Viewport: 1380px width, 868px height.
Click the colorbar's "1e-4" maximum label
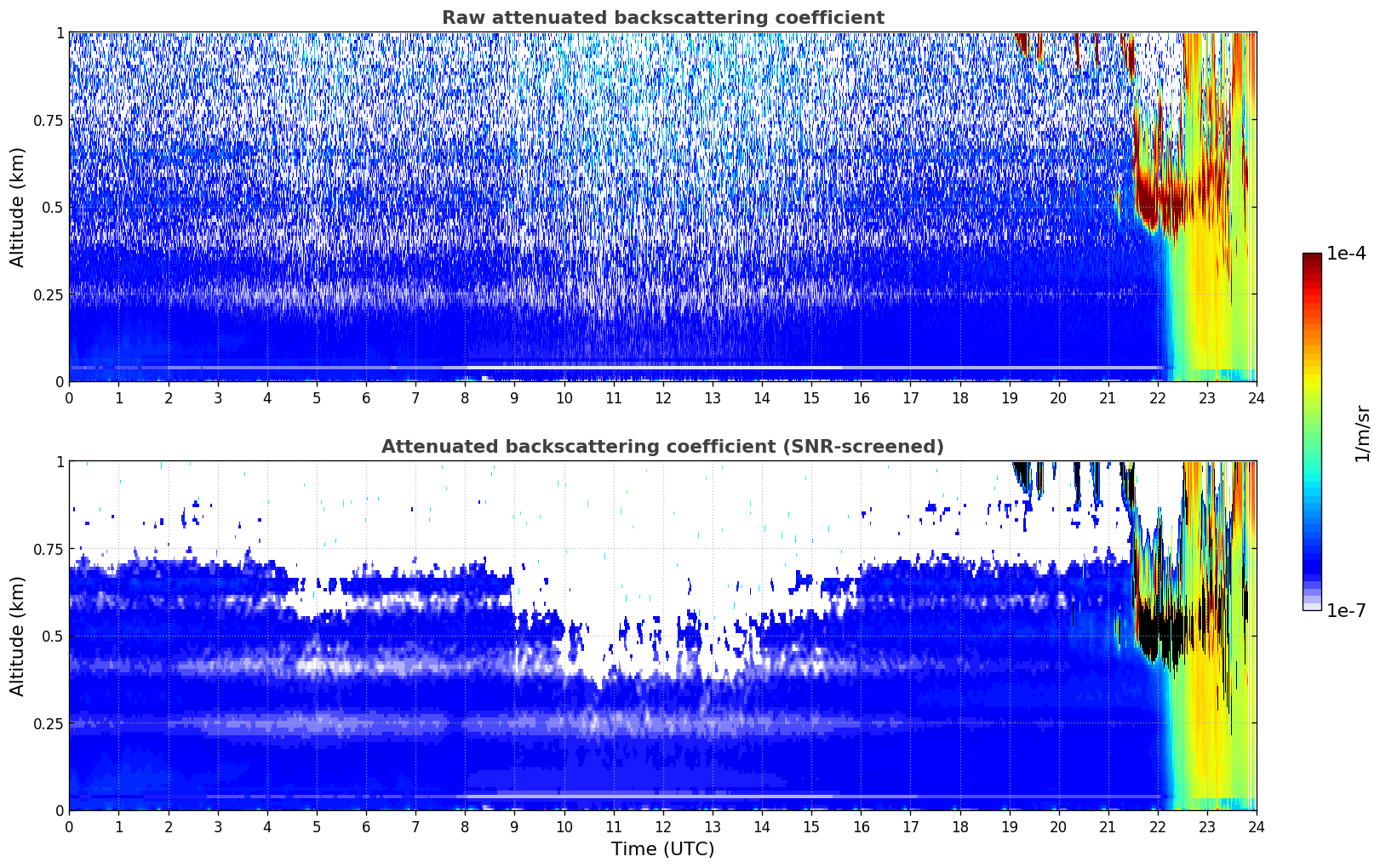click(x=1346, y=254)
